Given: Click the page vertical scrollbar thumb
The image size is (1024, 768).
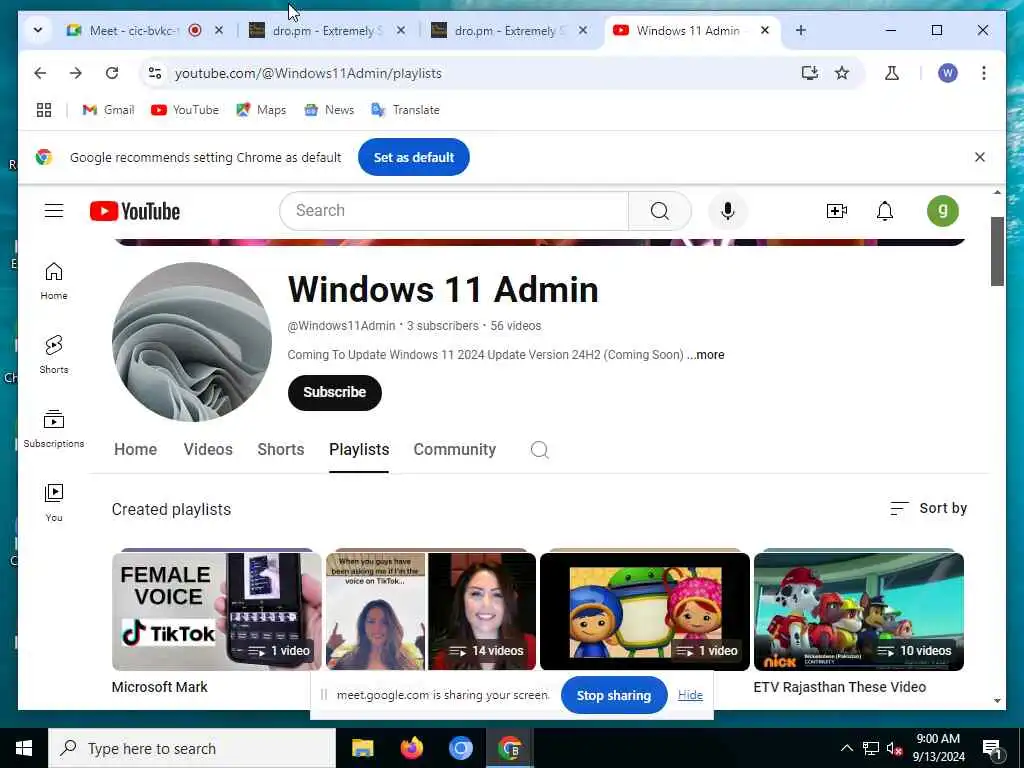Looking at the screenshot, I should click(997, 251).
